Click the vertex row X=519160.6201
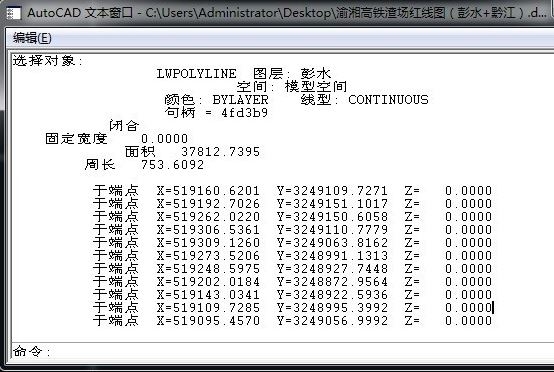554x372 pixels. click(292, 191)
